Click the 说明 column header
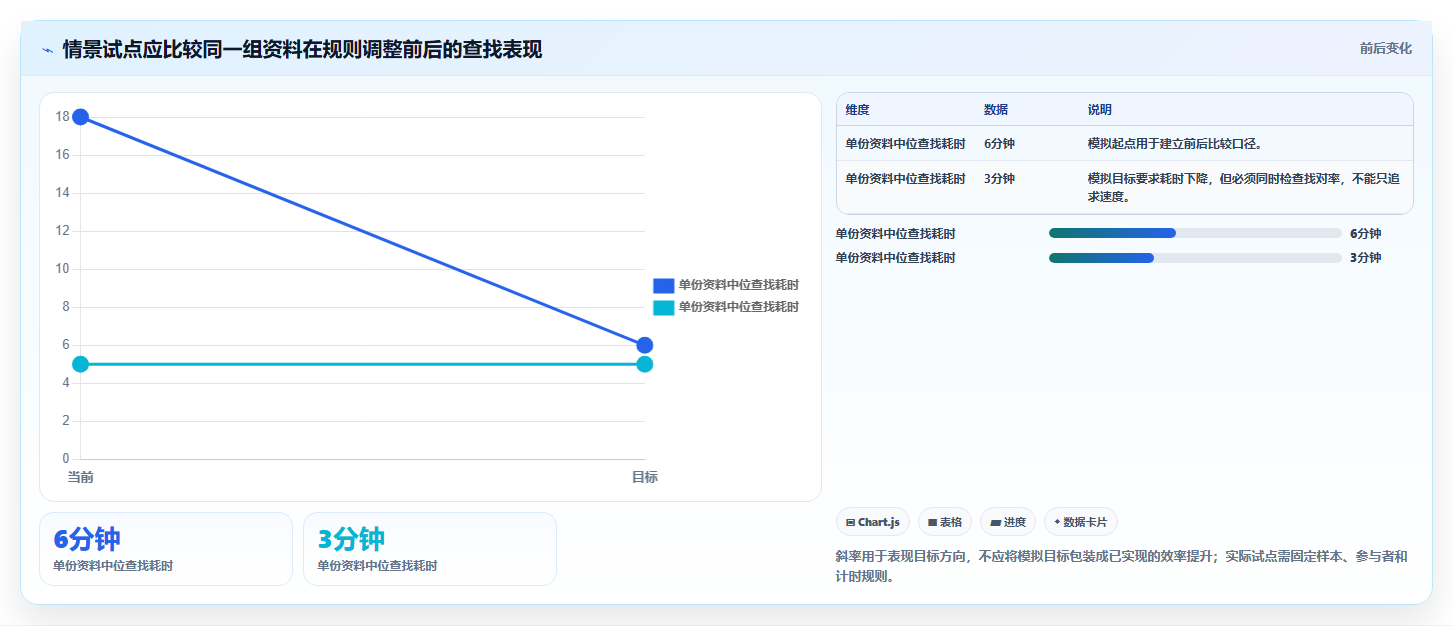This screenshot has width=1453, height=626. [x=1100, y=110]
